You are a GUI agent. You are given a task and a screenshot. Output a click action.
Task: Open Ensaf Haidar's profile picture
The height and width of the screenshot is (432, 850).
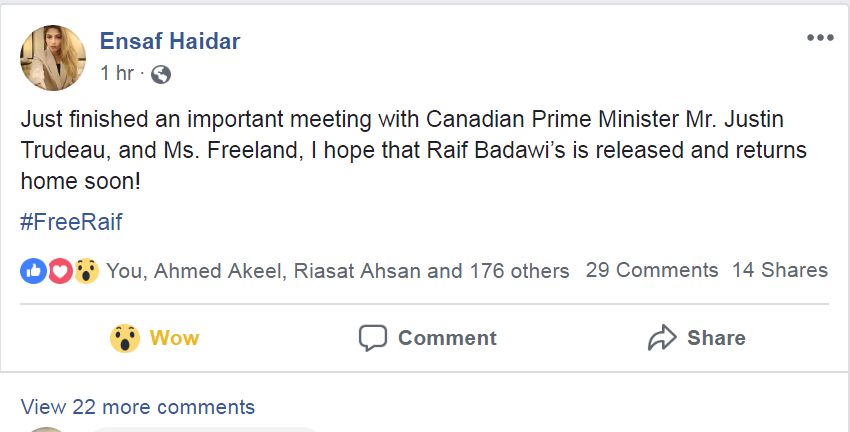53,58
